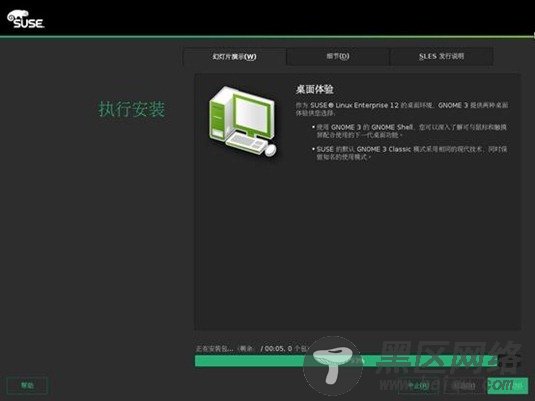Click the GNOME Shell bullet point text
Viewport: 535px width, 401px height.
[x=411, y=131]
